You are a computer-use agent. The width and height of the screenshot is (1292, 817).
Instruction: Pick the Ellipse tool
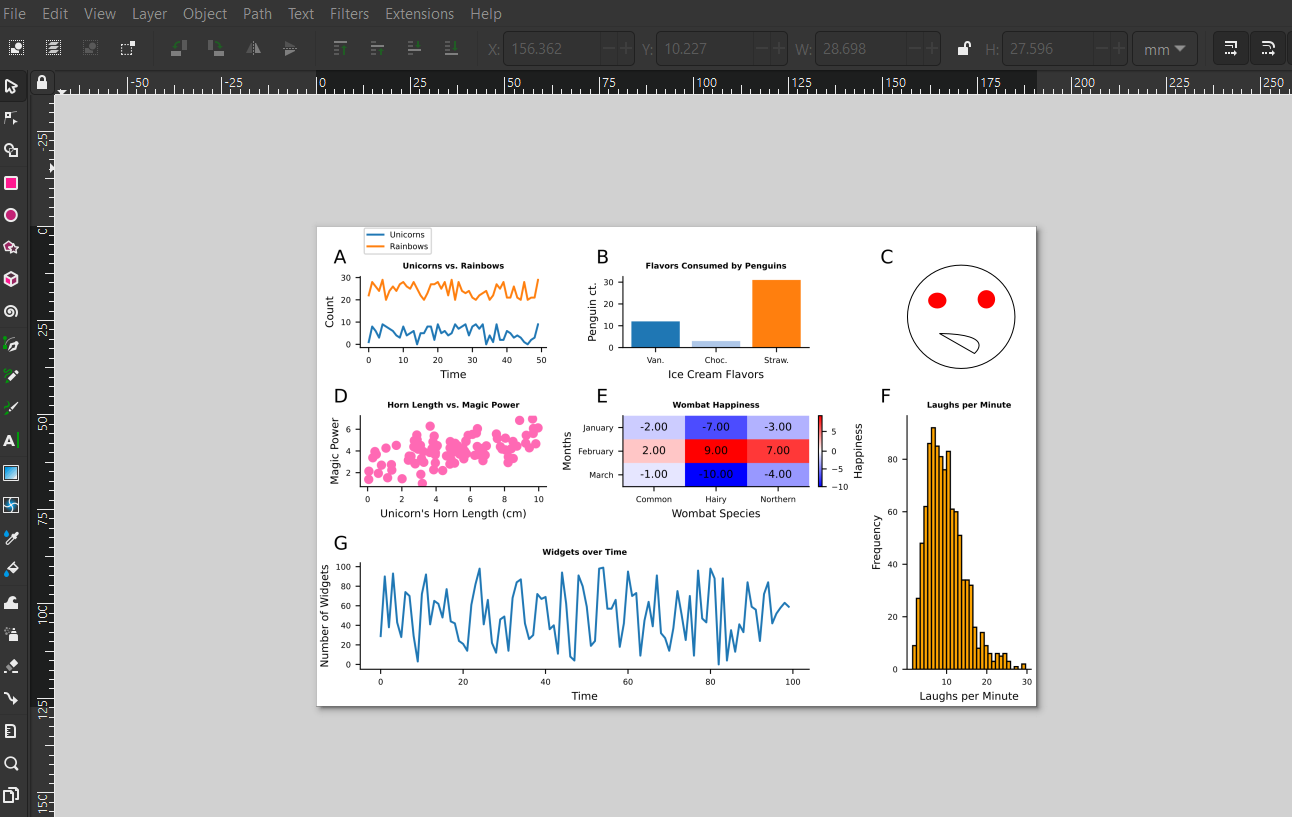(12, 212)
